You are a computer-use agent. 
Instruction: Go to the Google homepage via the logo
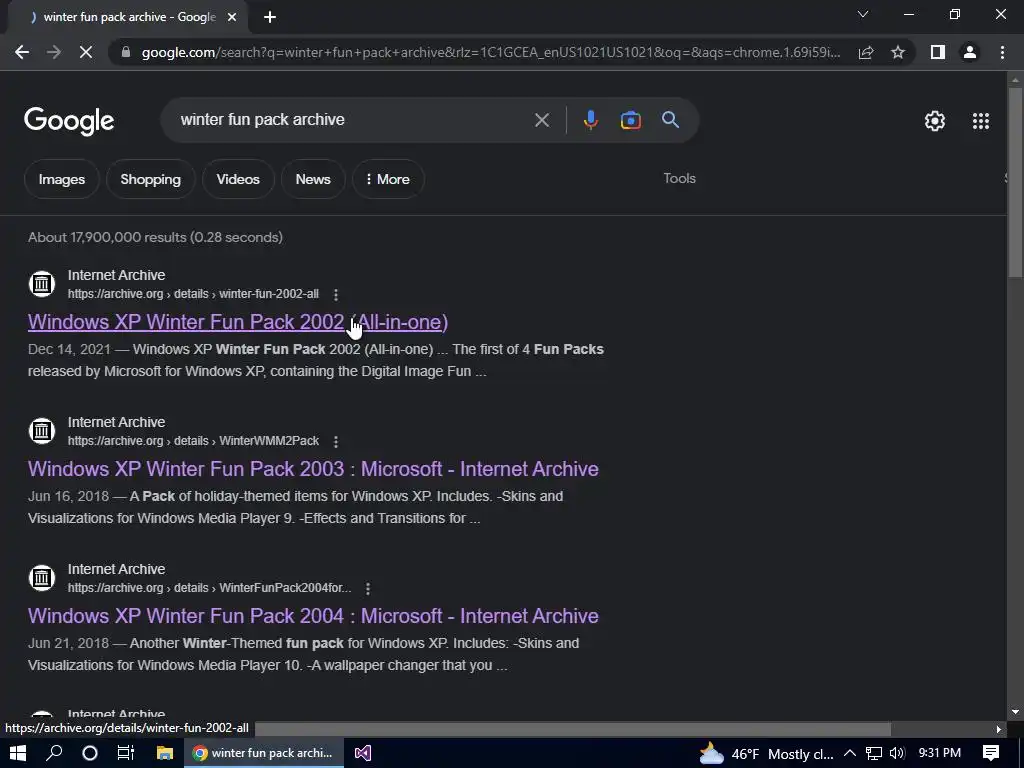pyautogui.click(x=69, y=121)
